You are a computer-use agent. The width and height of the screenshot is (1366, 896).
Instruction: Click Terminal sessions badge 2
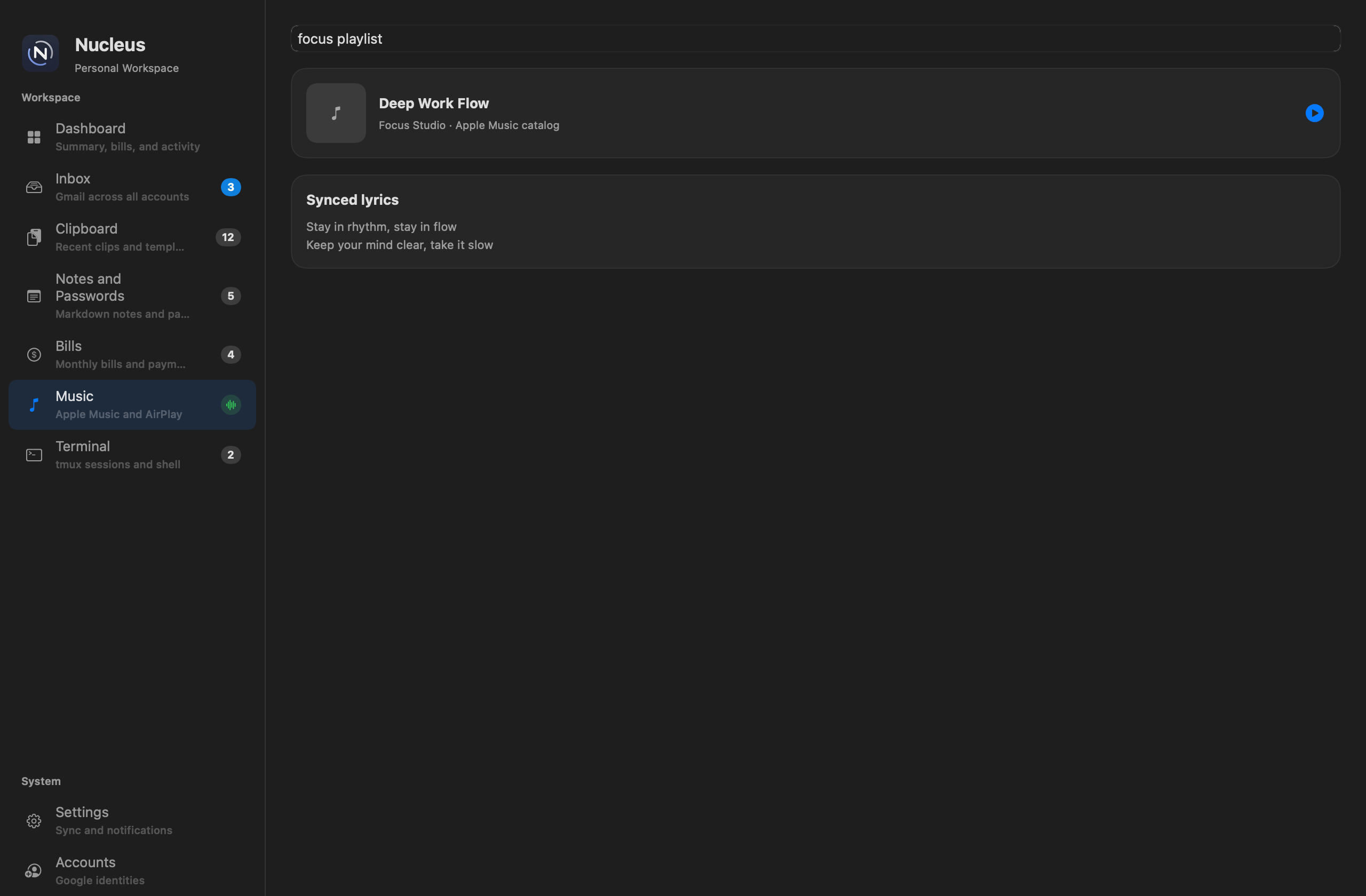231,455
